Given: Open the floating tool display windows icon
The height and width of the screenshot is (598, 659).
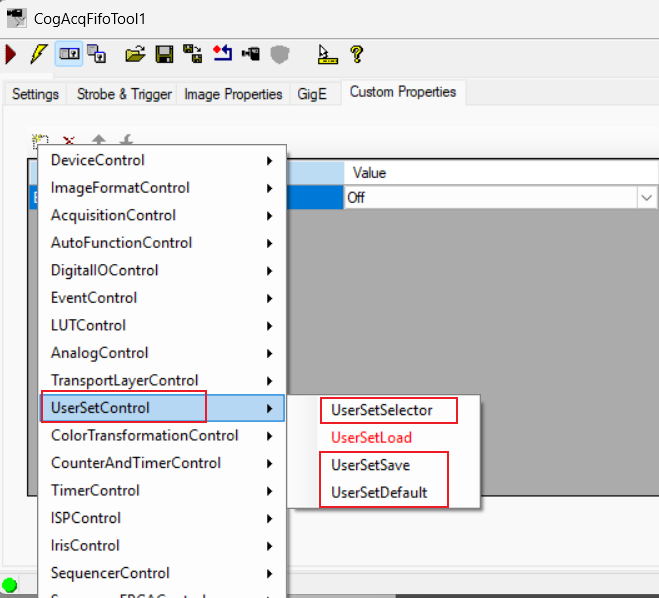Looking at the screenshot, I should pos(97,54).
